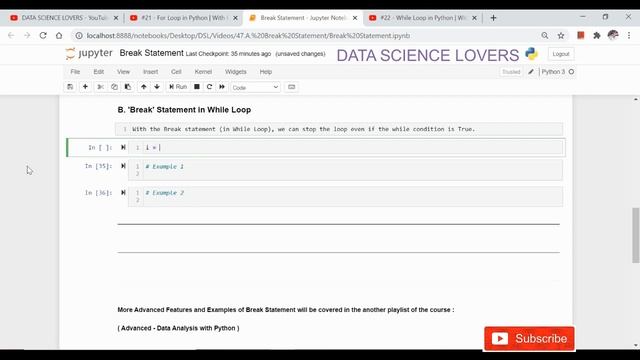Close the #21 For Loop tab
The height and width of the screenshot is (360, 640).
point(235,18)
